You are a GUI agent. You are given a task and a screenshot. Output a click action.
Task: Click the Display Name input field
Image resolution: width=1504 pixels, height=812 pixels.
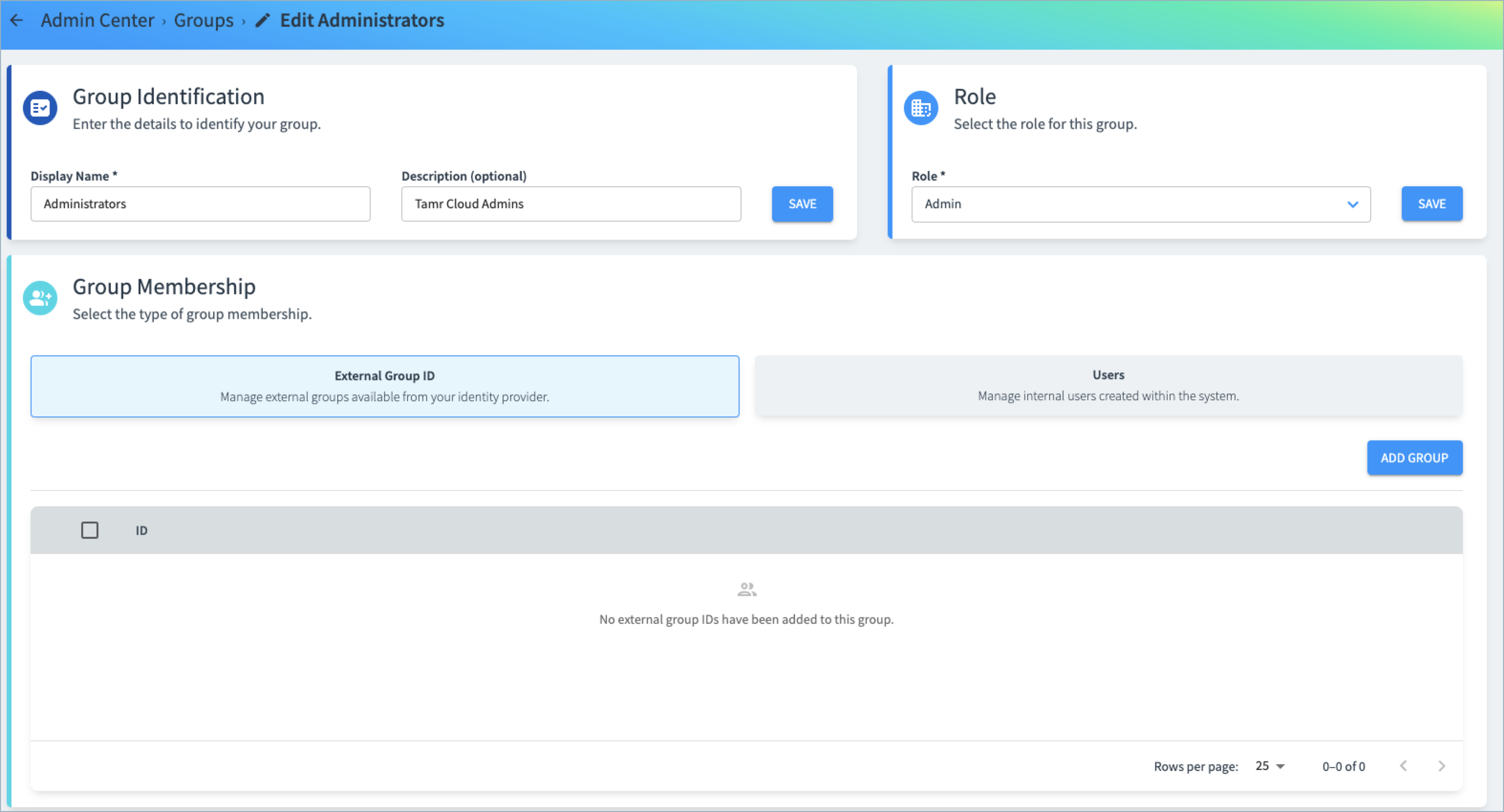click(200, 204)
